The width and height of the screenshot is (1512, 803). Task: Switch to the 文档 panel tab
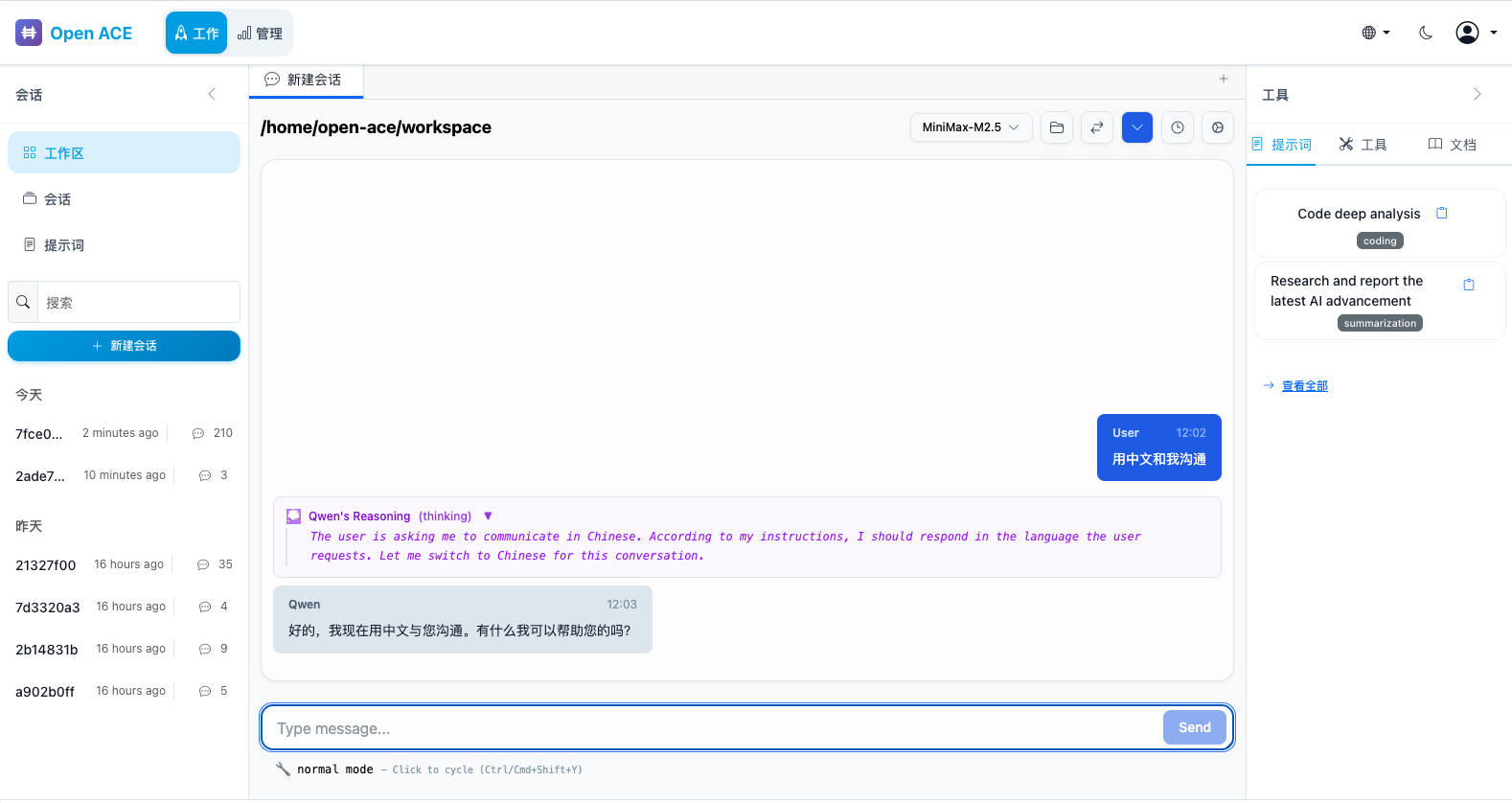[1452, 145]
